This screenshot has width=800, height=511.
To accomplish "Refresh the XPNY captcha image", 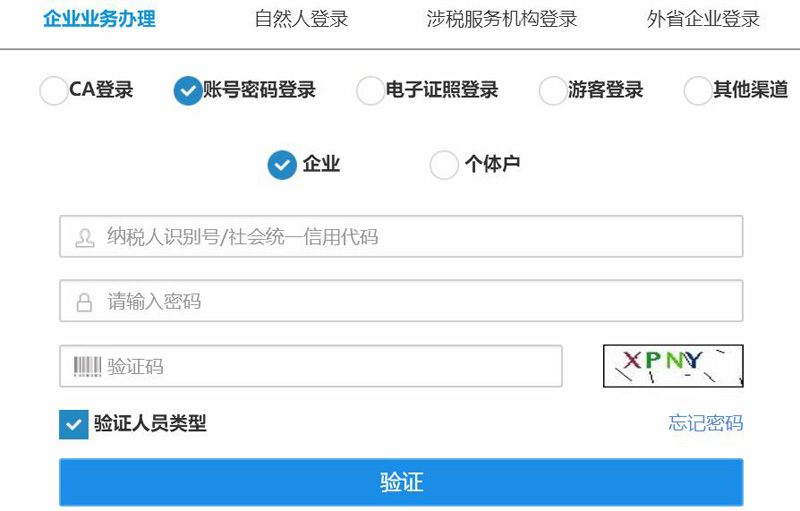I will pyautogui.click(x=673, y=366).
